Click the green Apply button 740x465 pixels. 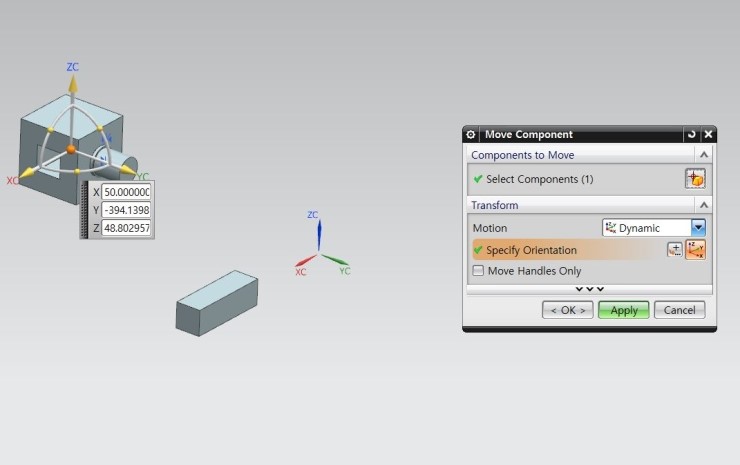pos(624,310)
